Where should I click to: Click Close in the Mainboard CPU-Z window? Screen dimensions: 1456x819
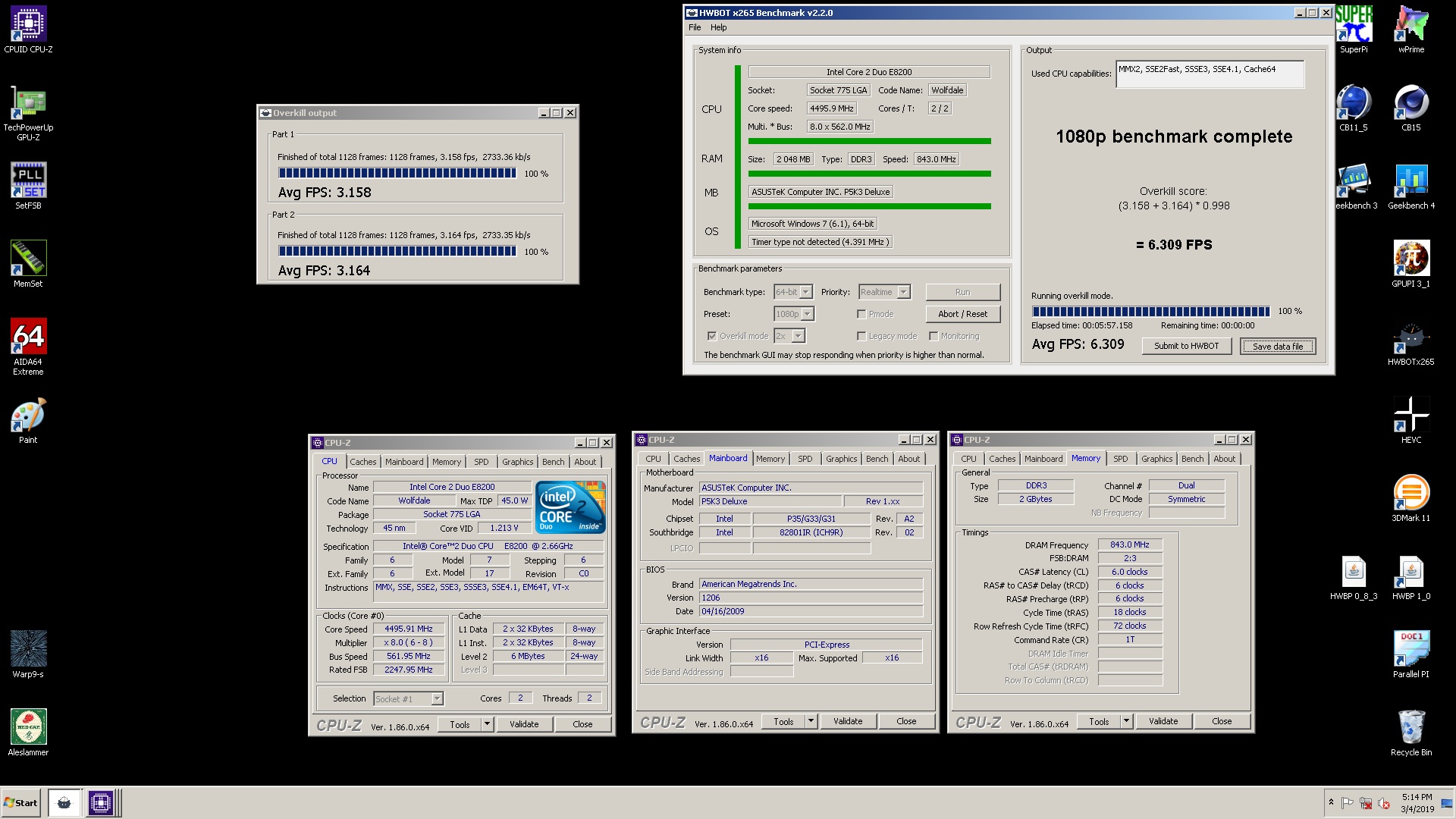(906, 721)
